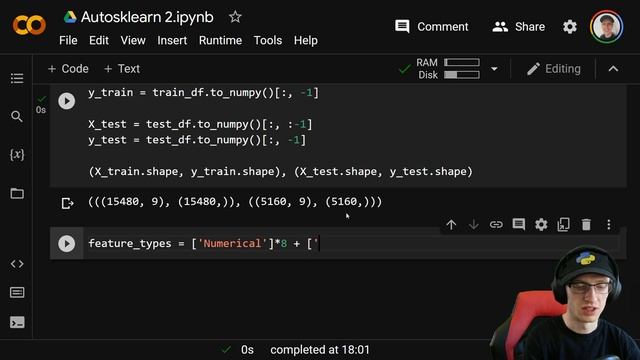The image size is (640, 360).
Task: Open Find and replace sidebar
Action: (17, 117)
